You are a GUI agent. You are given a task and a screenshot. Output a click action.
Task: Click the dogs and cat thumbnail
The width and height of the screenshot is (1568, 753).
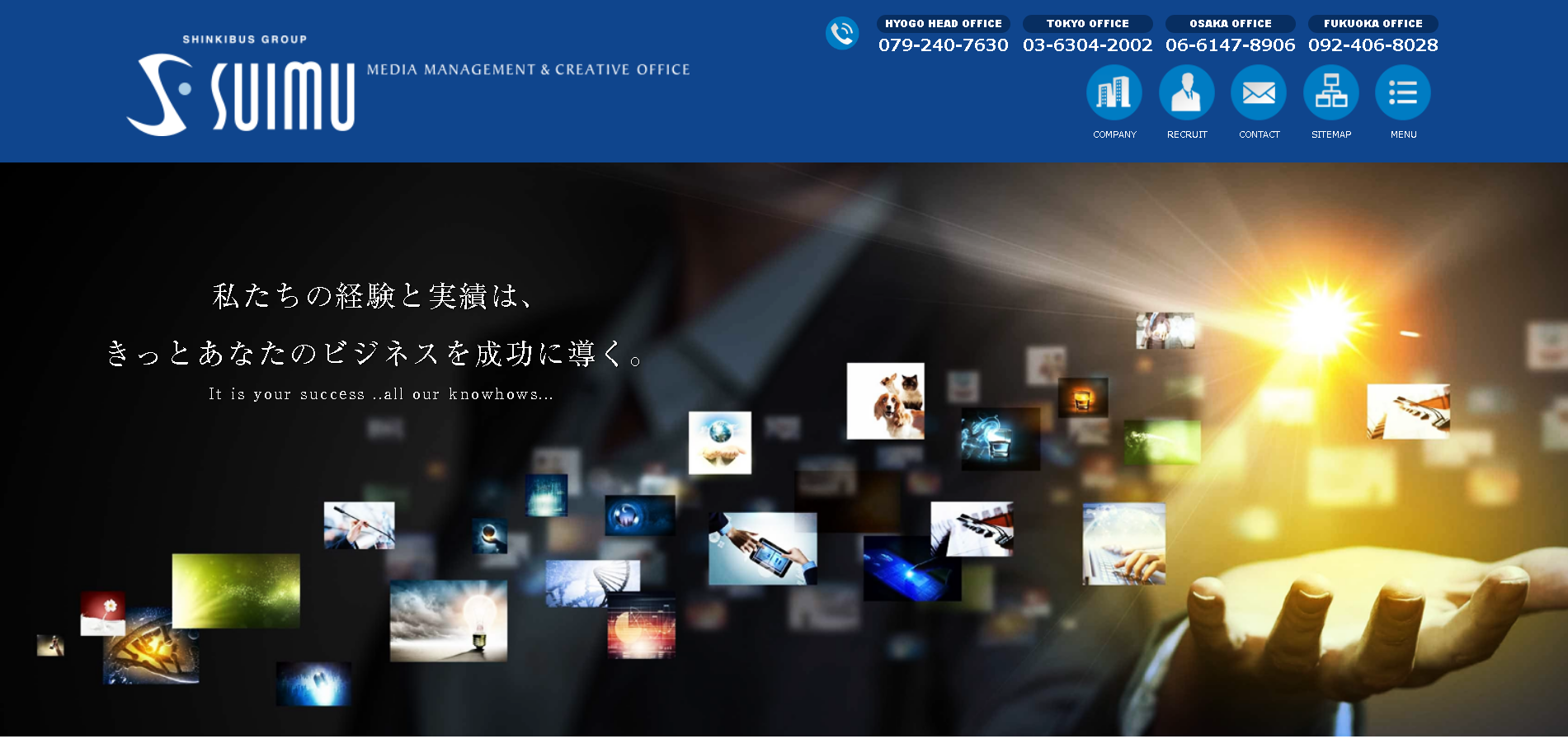[x=885, y=401]
